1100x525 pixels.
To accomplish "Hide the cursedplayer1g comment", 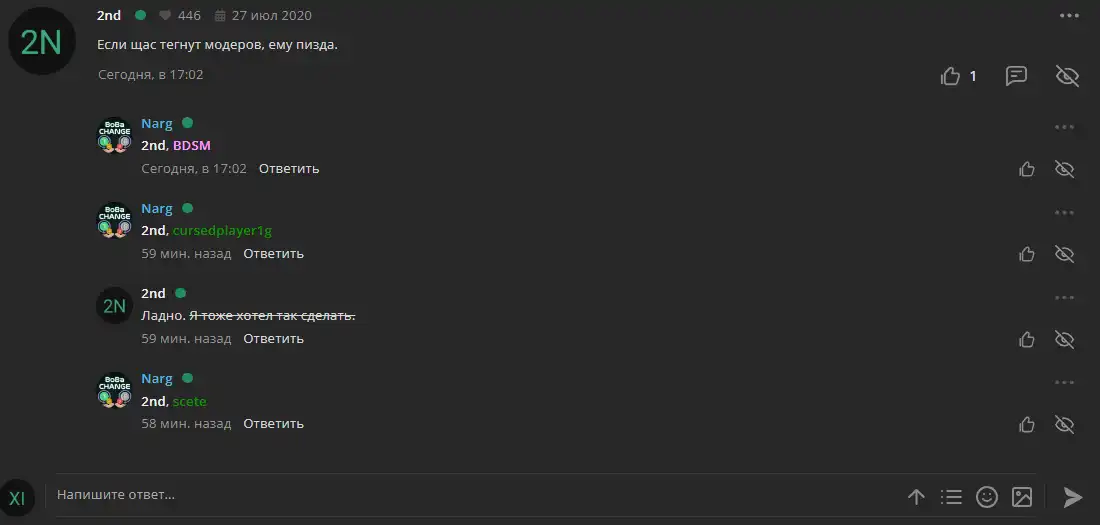I will [x=1064, y=254].
